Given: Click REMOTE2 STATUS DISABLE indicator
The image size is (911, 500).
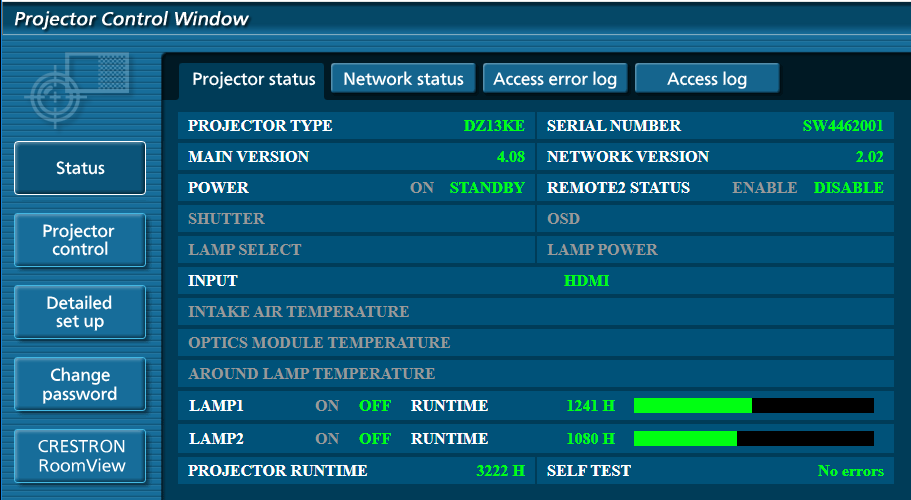Looking at the screenshot, I should tap(848, 188).
